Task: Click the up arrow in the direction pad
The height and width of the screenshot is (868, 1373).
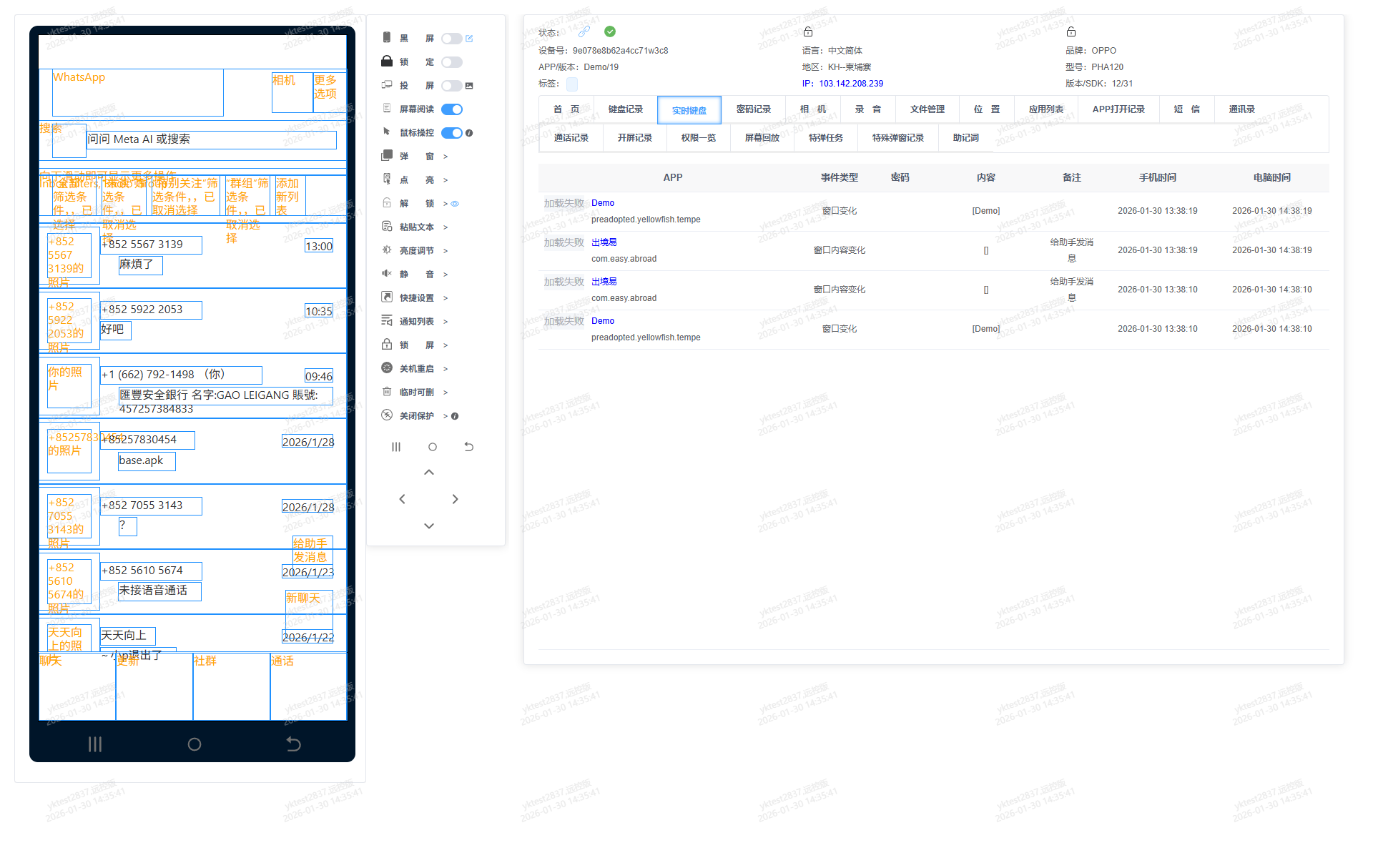Action: point(429,472)
